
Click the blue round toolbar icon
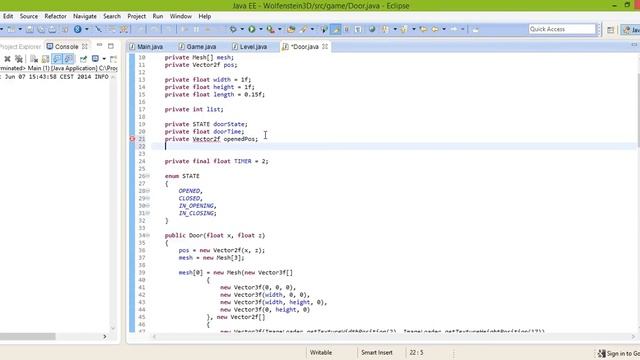77,29
